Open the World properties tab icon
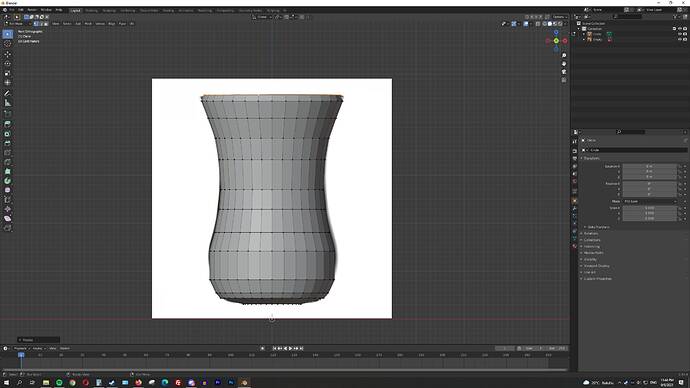 pos(574,181)
